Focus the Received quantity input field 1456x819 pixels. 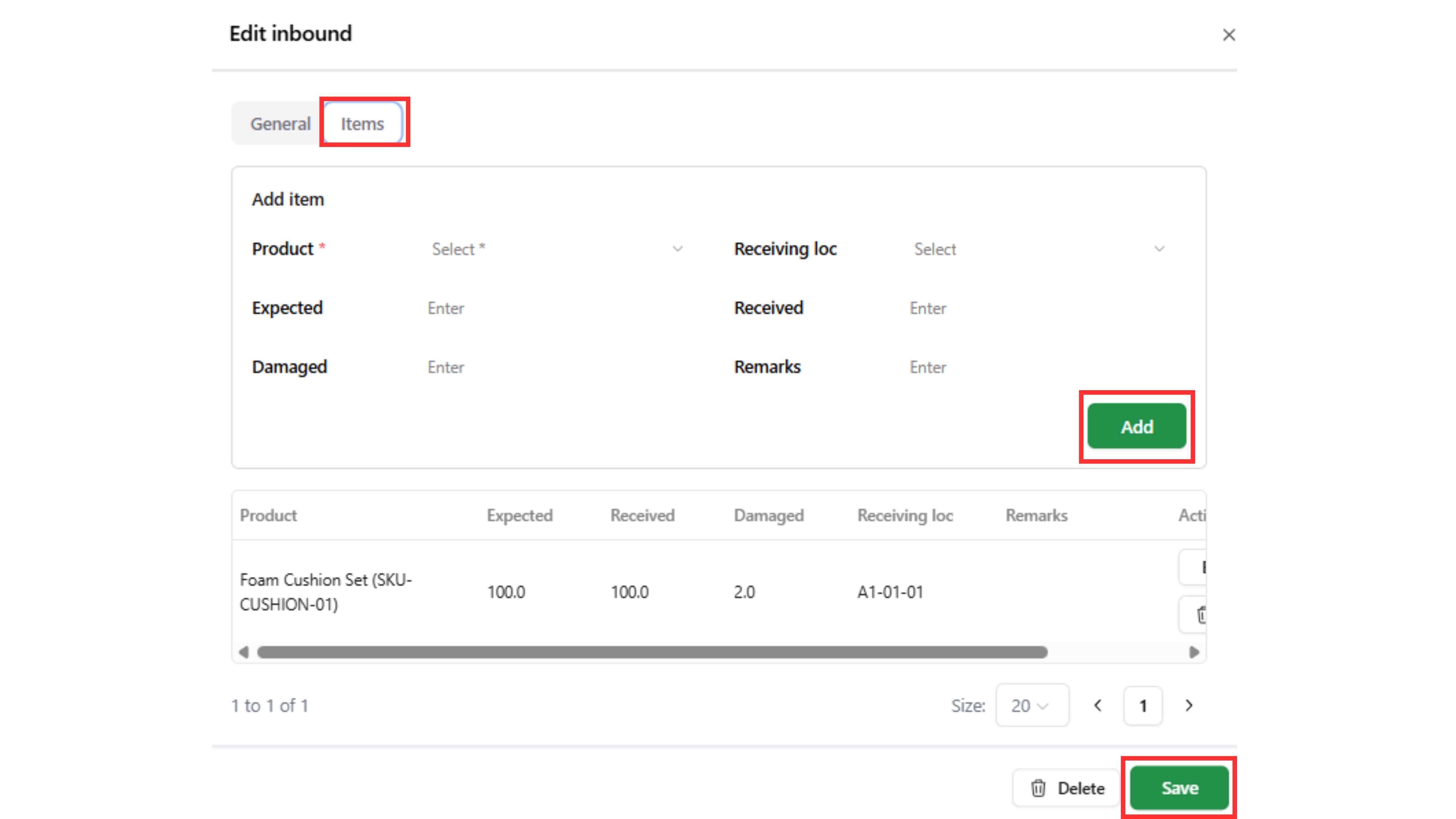(1039, 309)
